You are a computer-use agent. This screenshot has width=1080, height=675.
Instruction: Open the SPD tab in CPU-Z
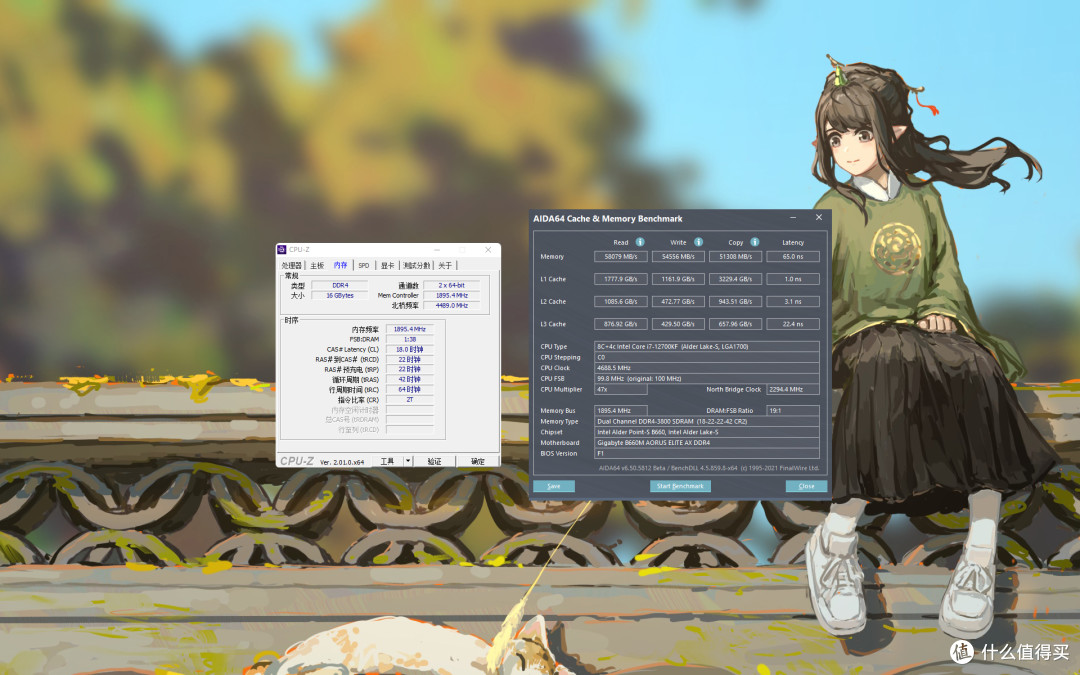pyautogui.click(x=364, y=265)
